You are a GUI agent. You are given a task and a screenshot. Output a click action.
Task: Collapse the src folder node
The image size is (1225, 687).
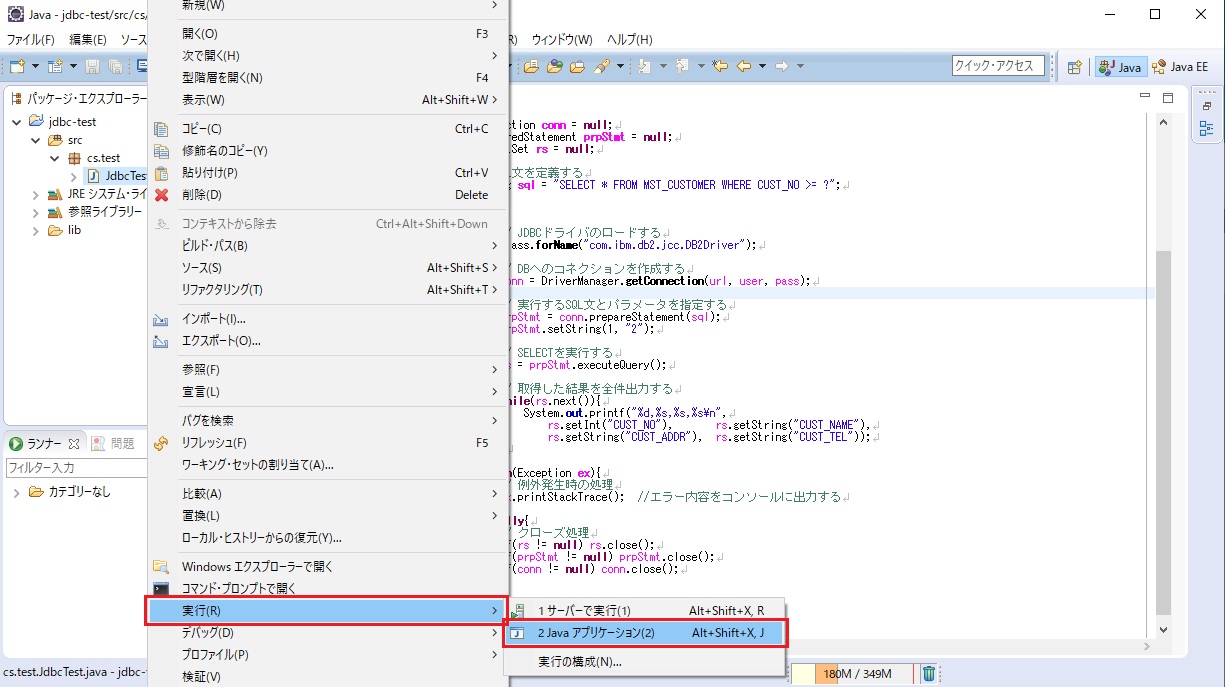click(36, 140)
